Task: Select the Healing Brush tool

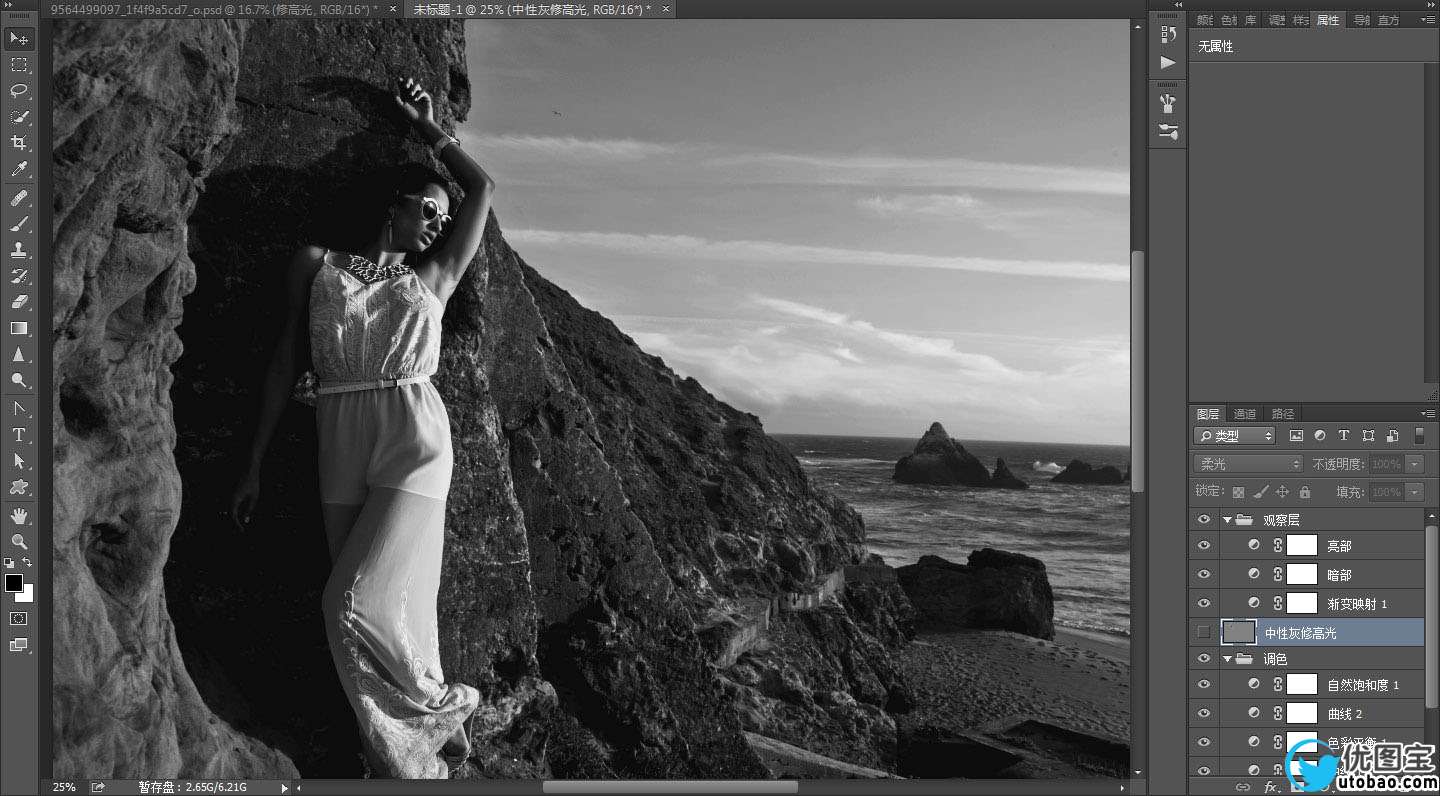Action: 18,198
